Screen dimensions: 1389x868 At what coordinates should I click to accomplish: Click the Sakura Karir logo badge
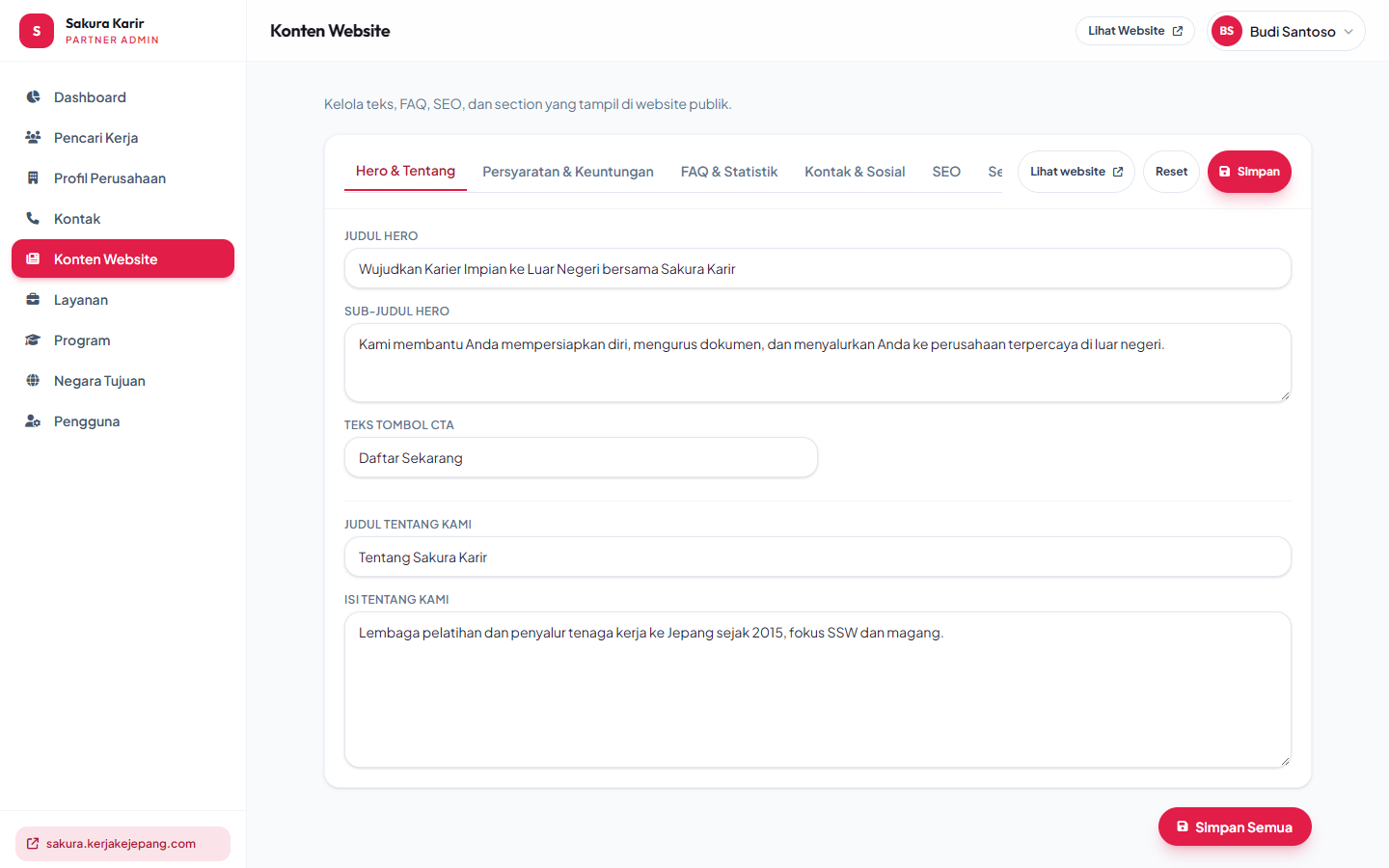tap(37, 31)
